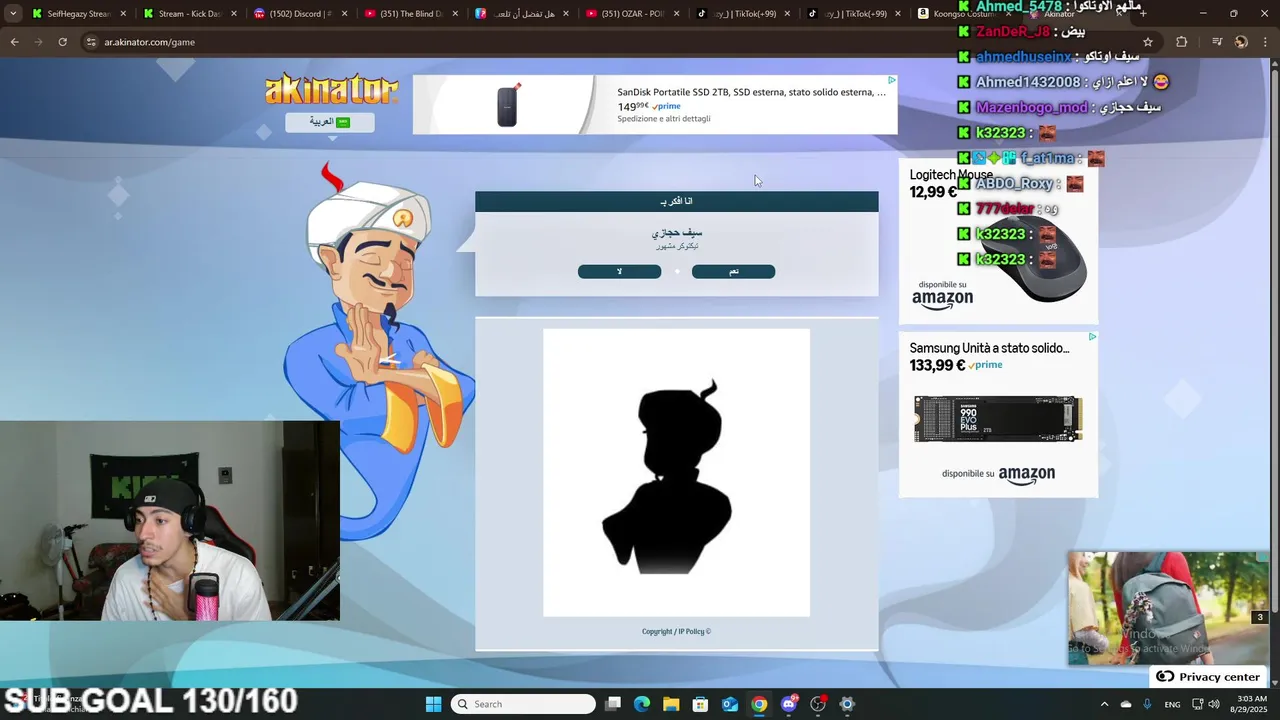The image size is (1280, 720).
Task: Answer لا (no) to the guess
Action: (x=619, y=271)
